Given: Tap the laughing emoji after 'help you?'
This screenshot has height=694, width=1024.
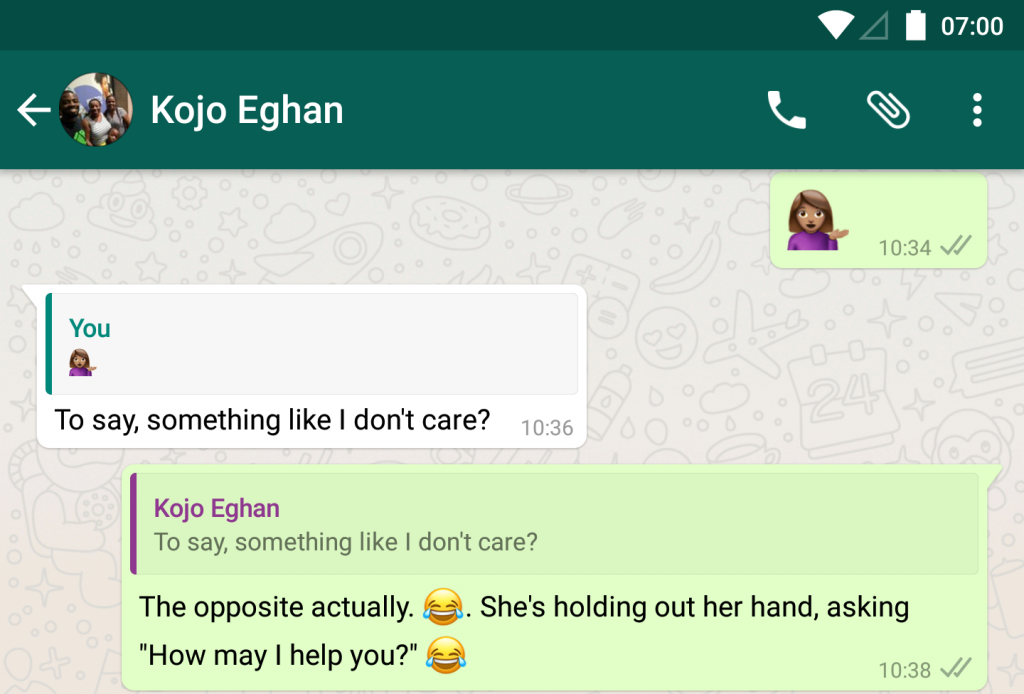Looking at the screenshot, I should coord(446,655).
